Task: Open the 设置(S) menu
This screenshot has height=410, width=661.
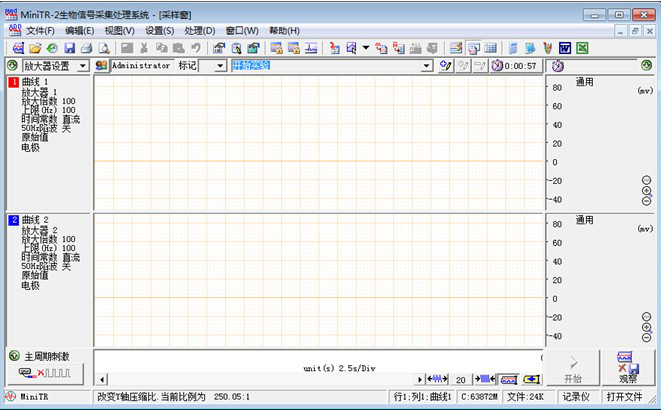Action: pos(159,31)
